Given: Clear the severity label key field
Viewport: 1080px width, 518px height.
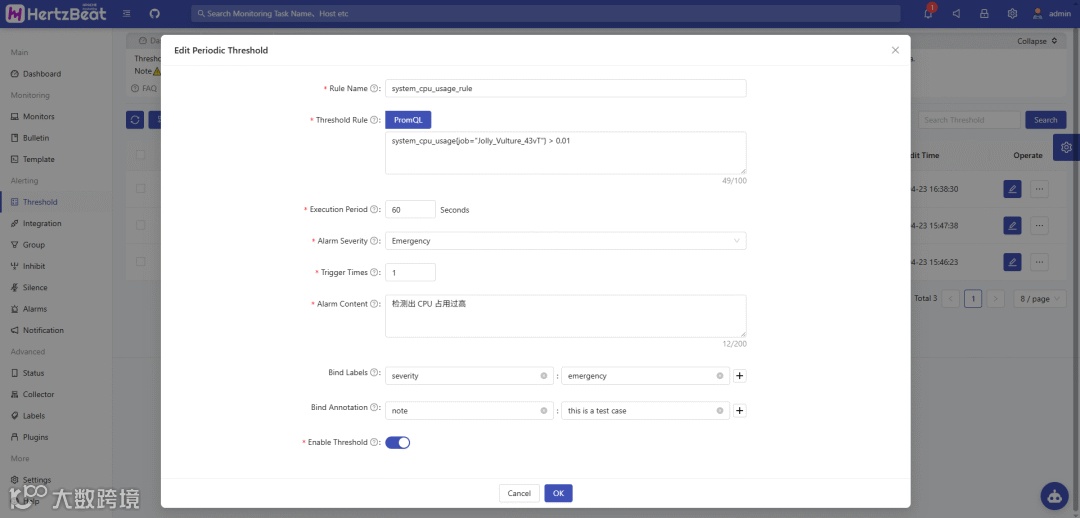Looking at the screenshot, I should pyautogui.click(x=543, y=376).
